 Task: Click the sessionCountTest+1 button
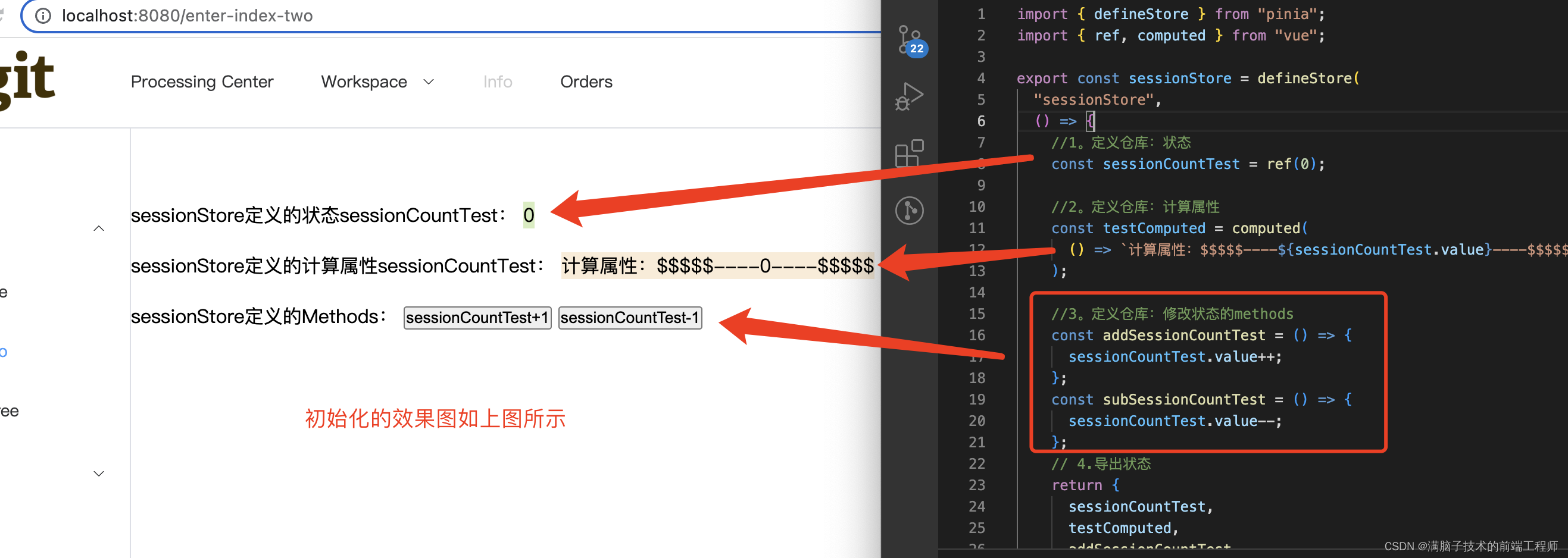(x=477, y=318)
